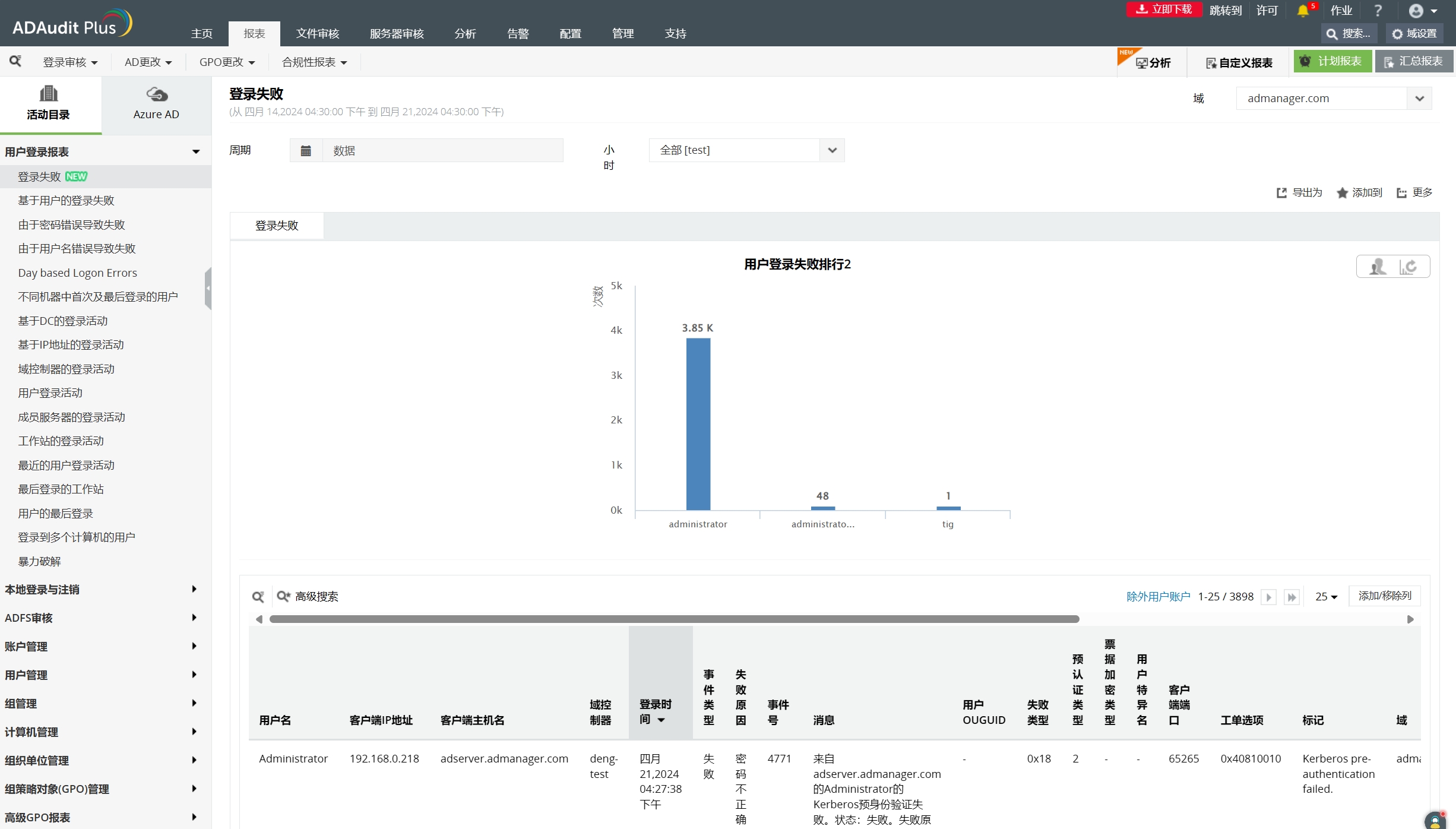1456x829 pixels.
Task: Click the period 数据 input field
Action: [x=442, y=151]
